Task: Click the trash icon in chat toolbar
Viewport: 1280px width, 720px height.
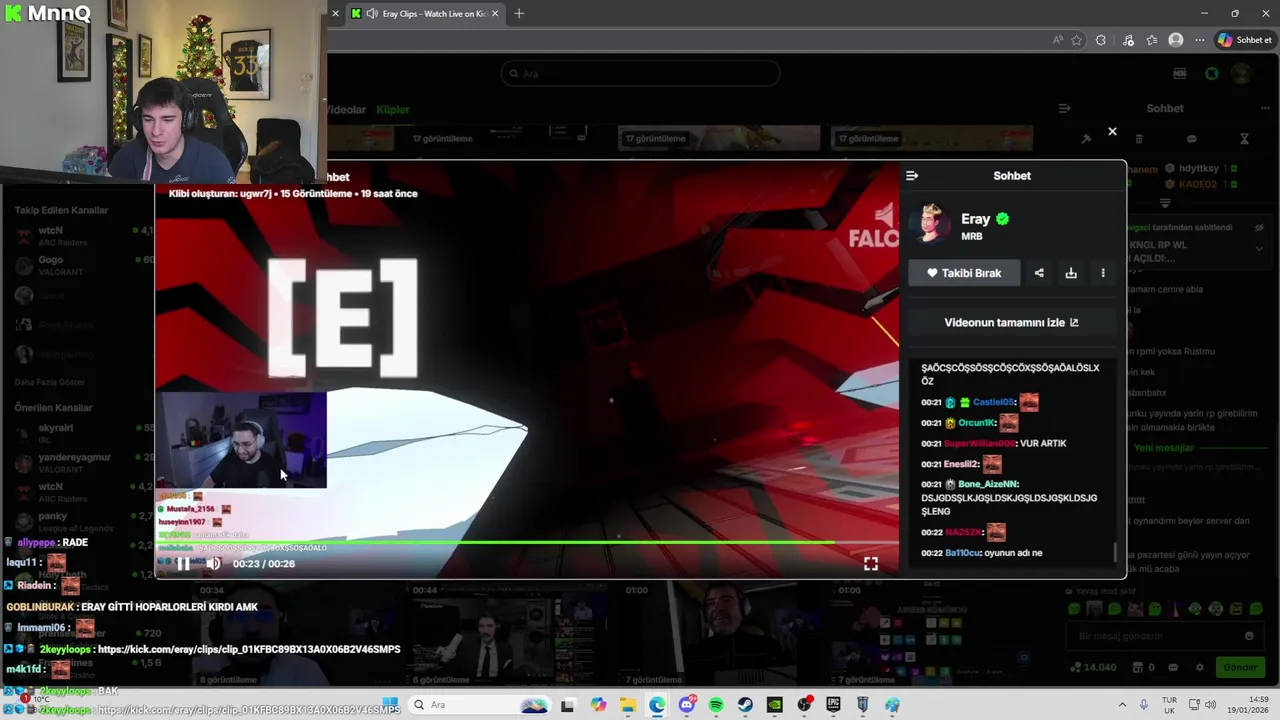Action: pyautogui.click(x=1139, y=139)
